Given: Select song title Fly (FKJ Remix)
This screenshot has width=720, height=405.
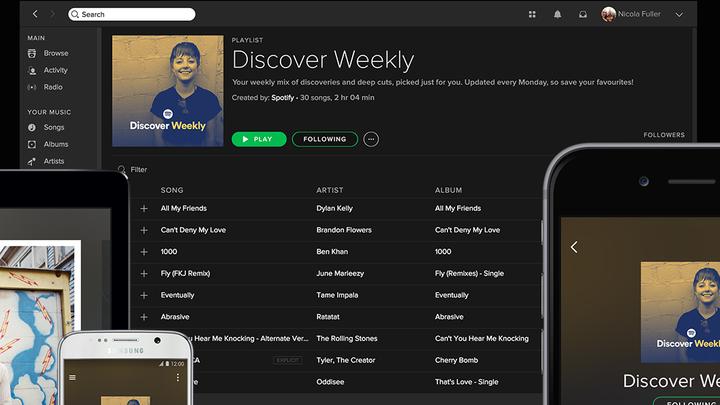Looking at the screenshot, I should coord(186,274).
